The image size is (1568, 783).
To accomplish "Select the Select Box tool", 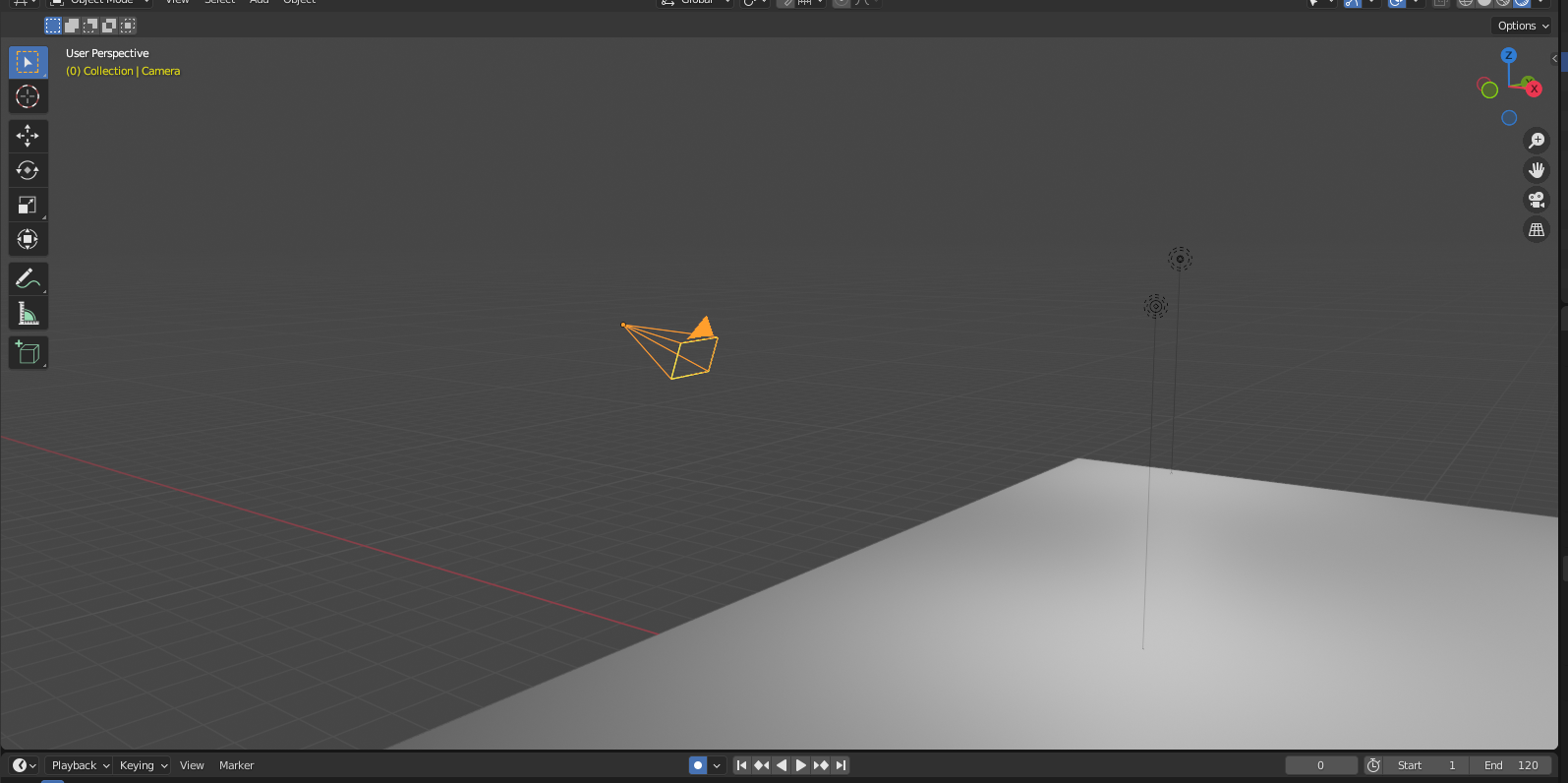I will 28,62.
